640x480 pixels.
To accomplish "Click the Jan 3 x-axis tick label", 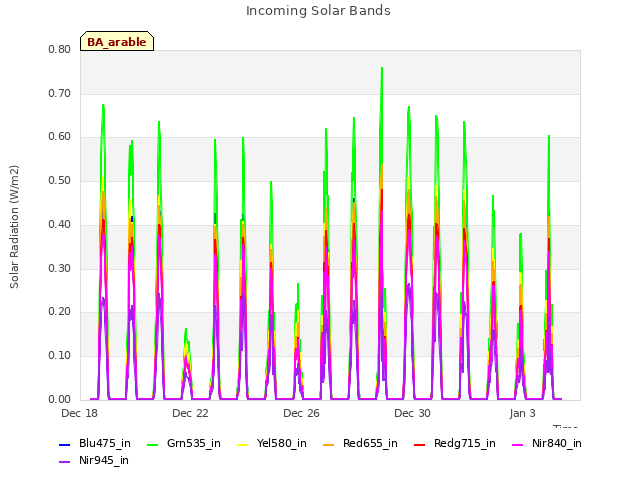I will (522, 413).
